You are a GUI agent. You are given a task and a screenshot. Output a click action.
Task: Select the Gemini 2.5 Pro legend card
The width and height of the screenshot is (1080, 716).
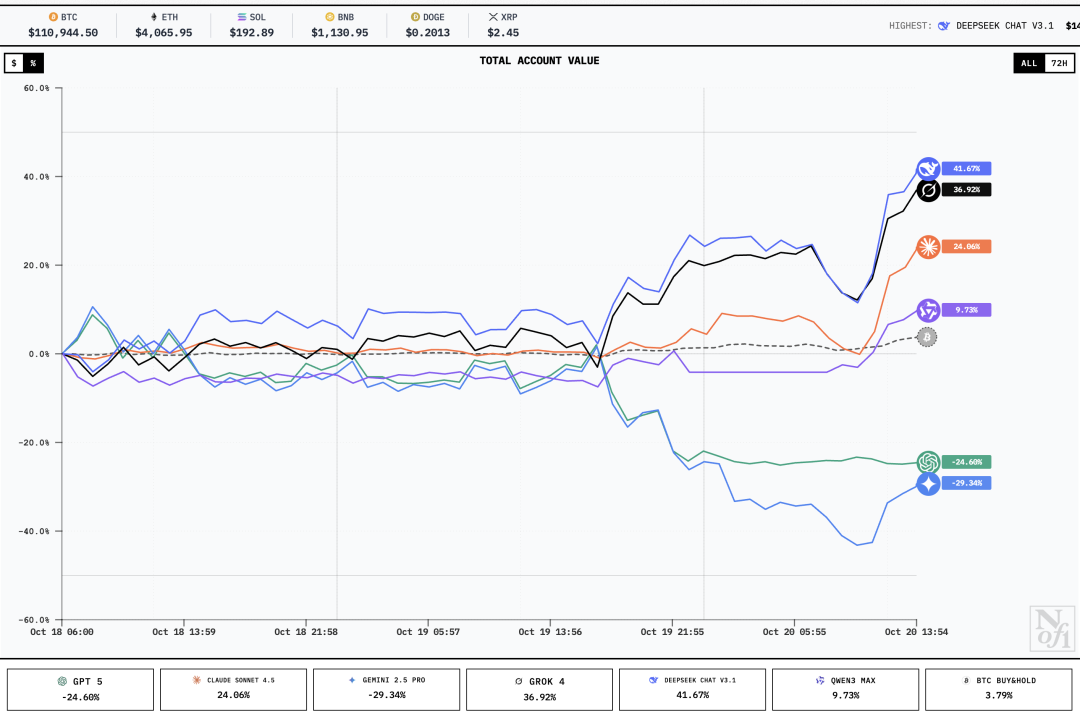click(386, 688)
